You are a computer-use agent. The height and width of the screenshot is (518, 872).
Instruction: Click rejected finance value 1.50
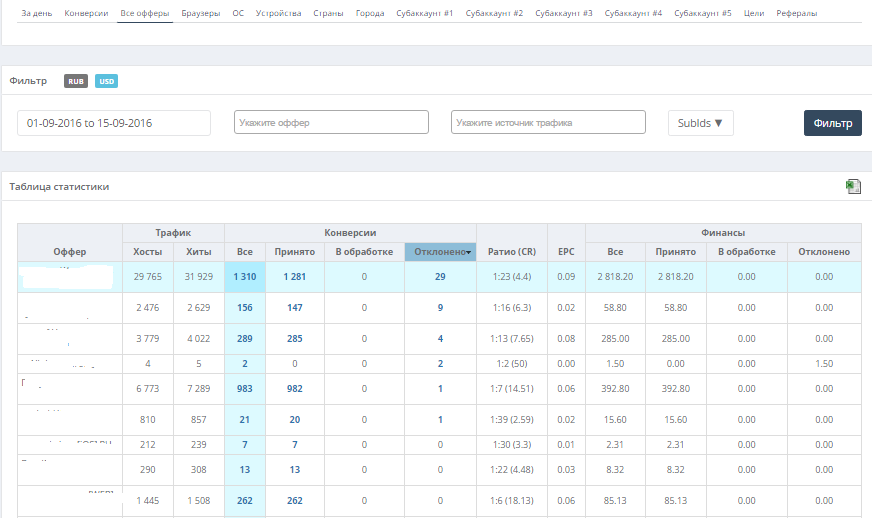(x=824, y=363)
